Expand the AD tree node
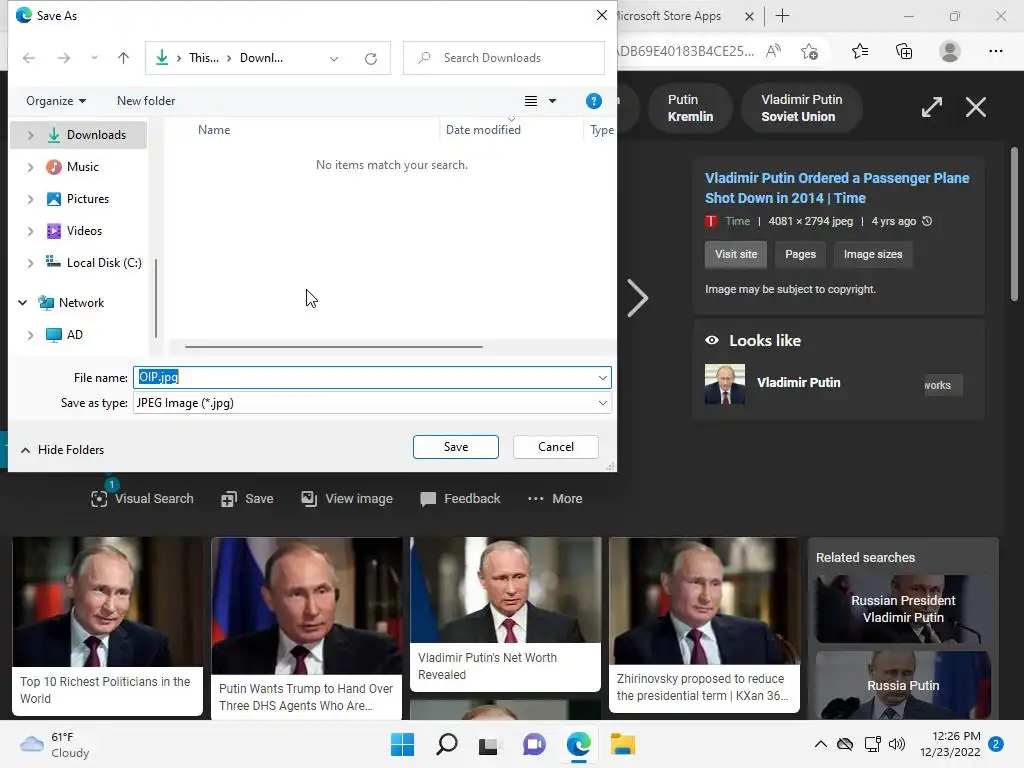This screenshot has width=1024, height=768. (x=30, y=334)
